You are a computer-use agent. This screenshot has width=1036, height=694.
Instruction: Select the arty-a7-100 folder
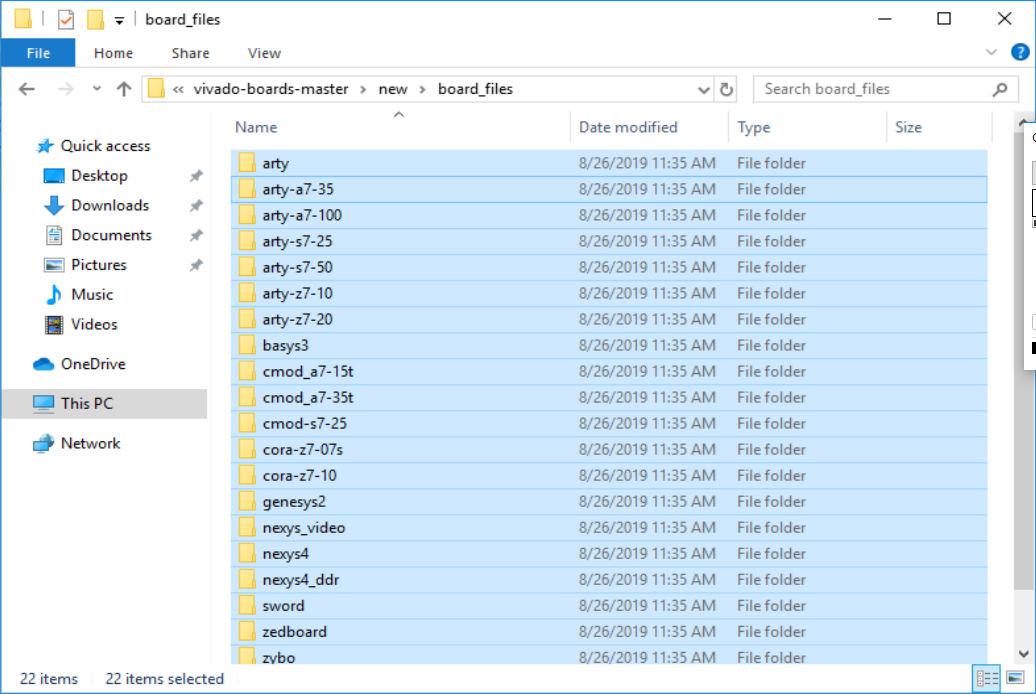[609, 215]
